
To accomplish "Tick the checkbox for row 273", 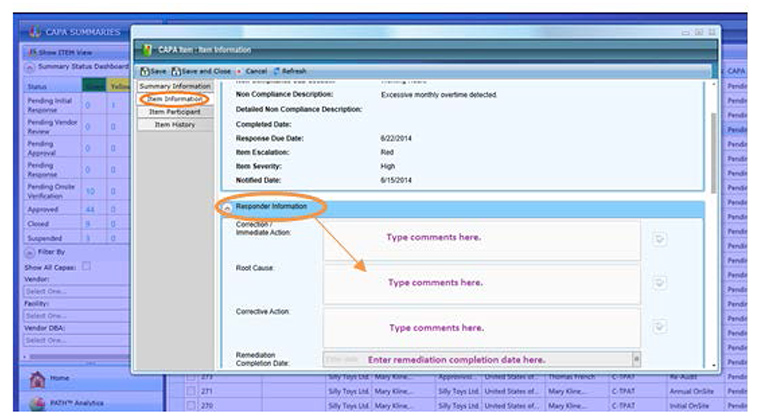I will pyautogui.click(x=191, y=376).
